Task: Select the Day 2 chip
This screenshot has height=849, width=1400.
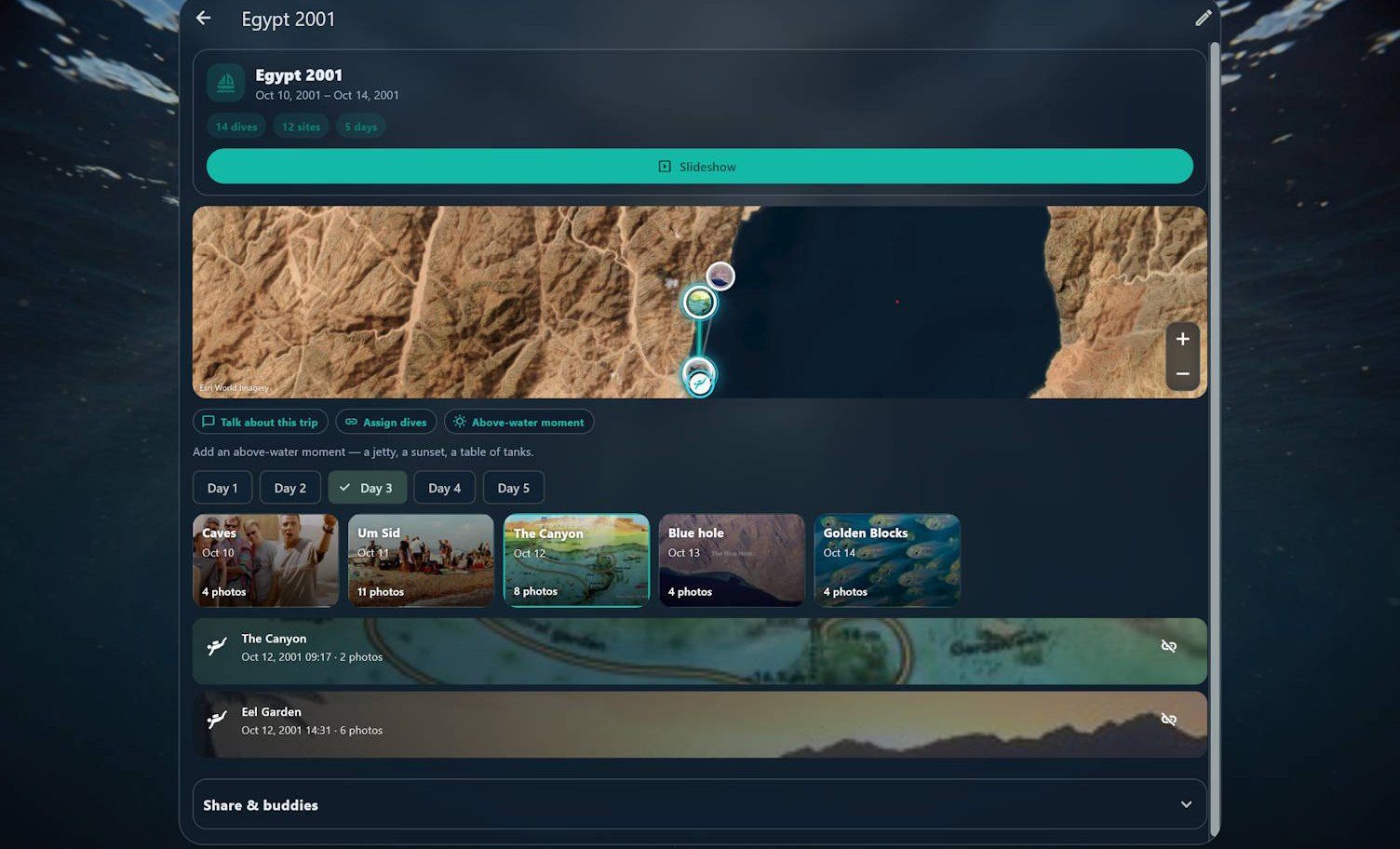Action: 289,488
